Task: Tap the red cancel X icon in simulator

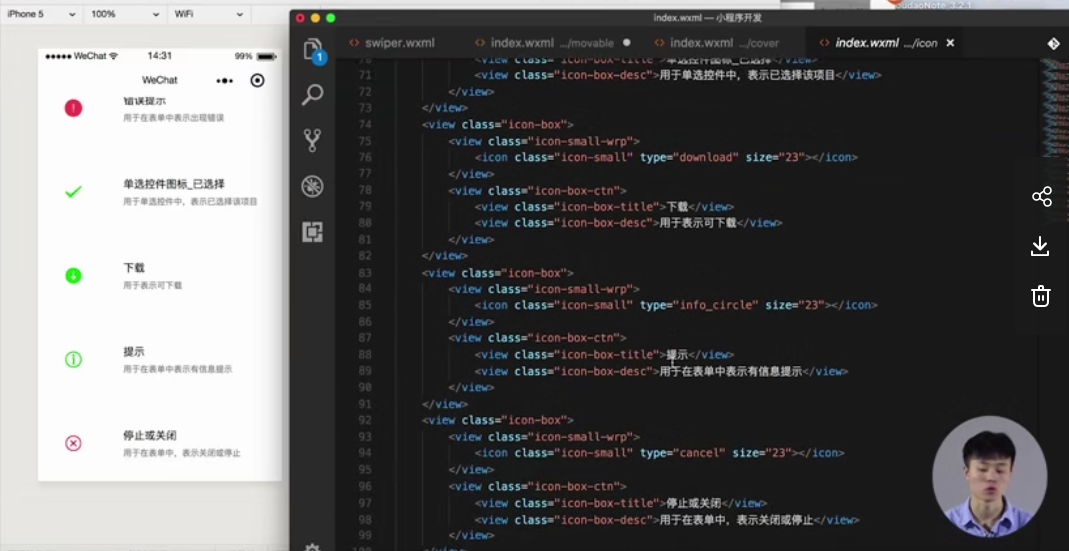Action: pyautogui.click(x=73, y=443)
